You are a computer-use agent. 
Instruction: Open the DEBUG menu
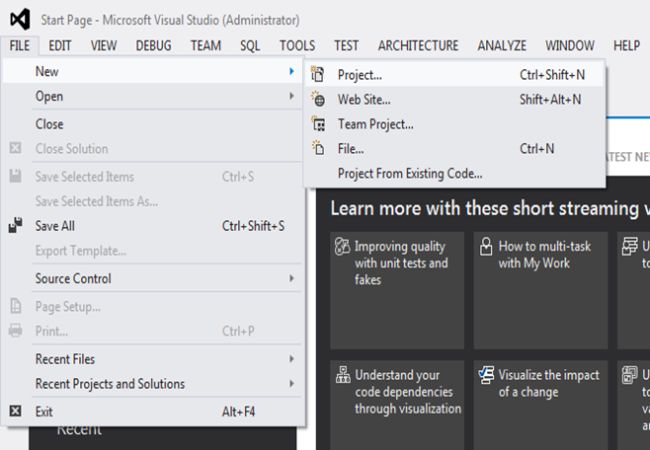(154, 45)
